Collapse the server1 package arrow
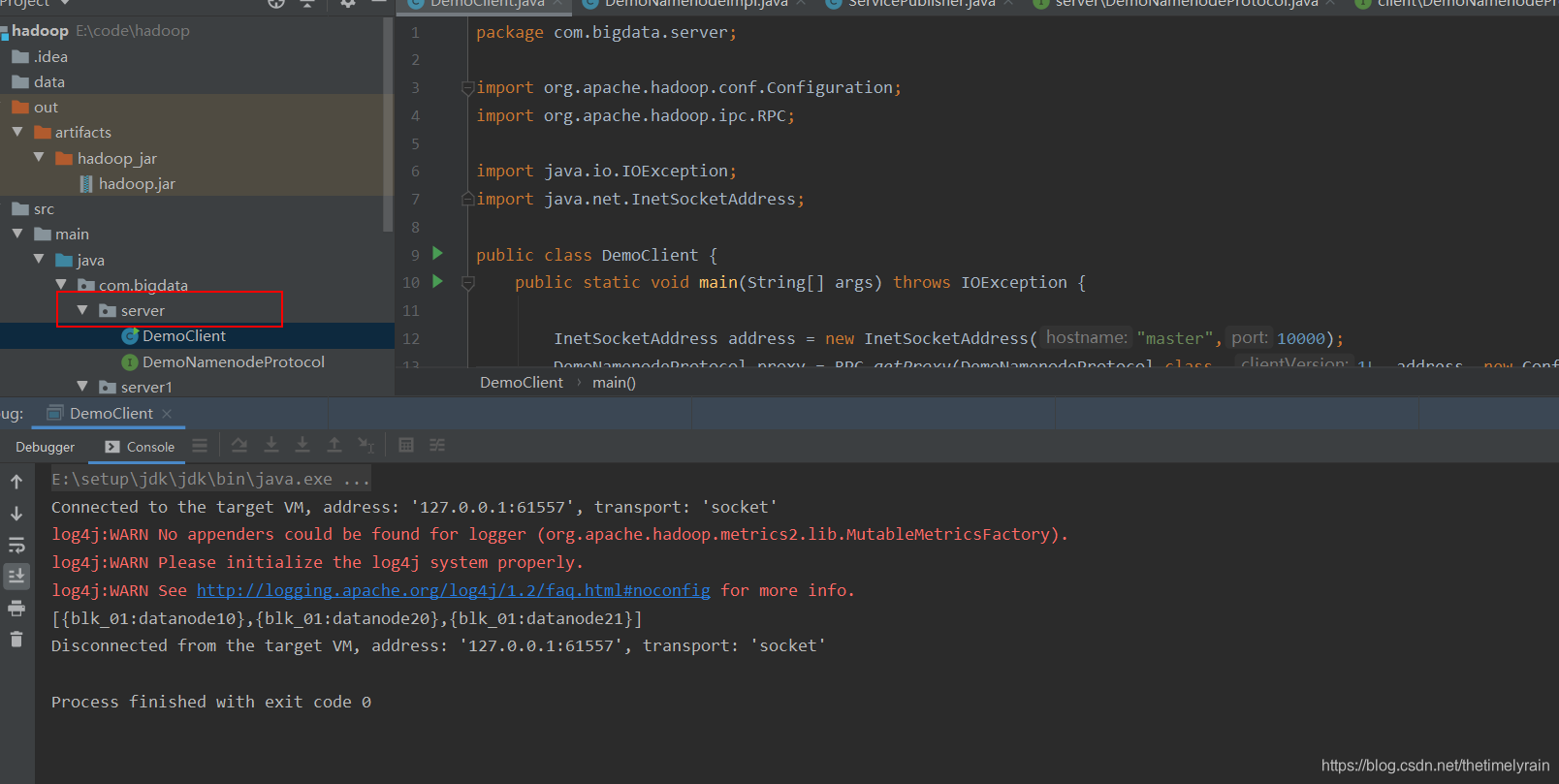The image size is (1559, 784). tap(82, 386)
